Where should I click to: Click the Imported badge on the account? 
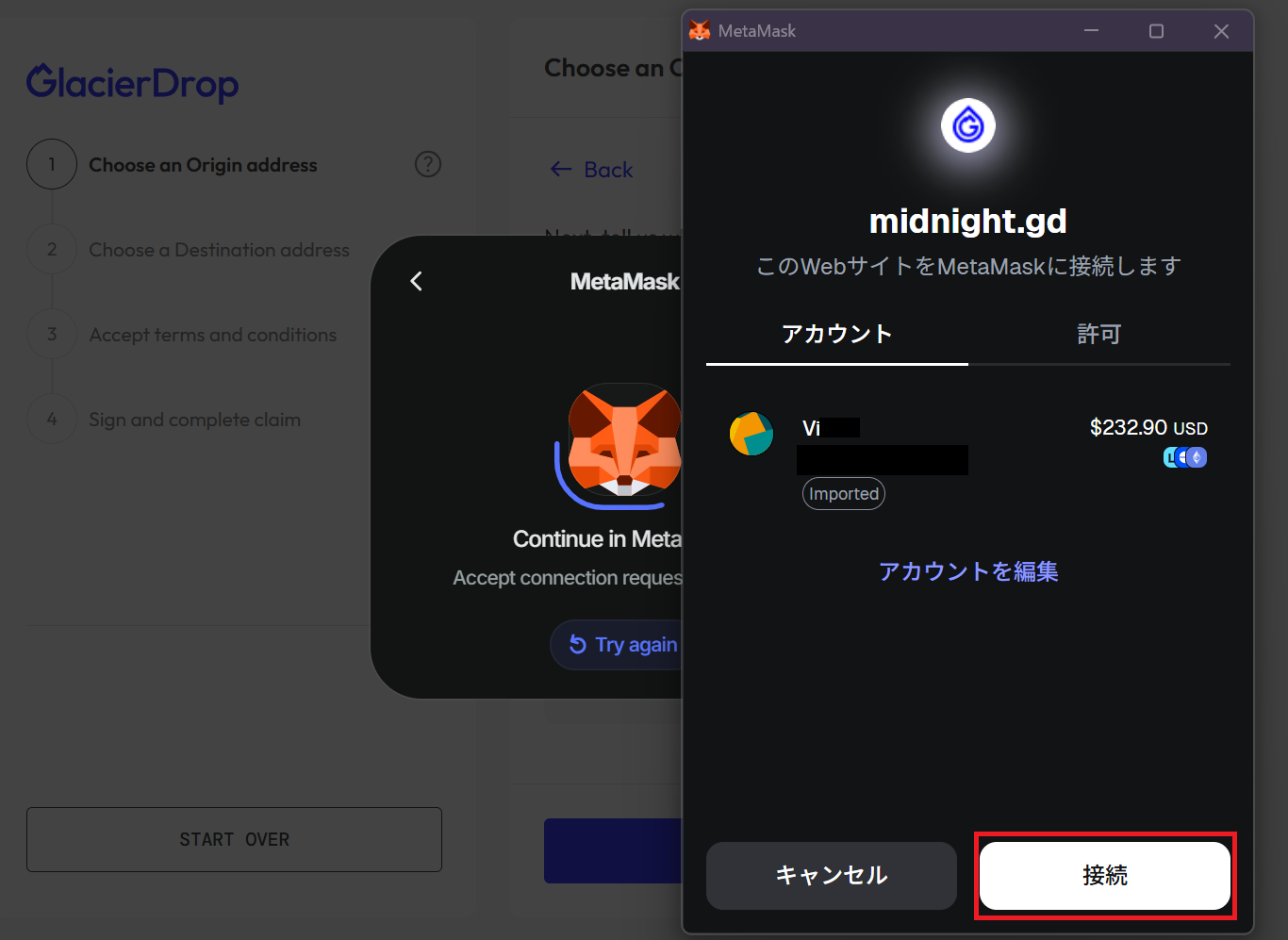pos(843,493)
